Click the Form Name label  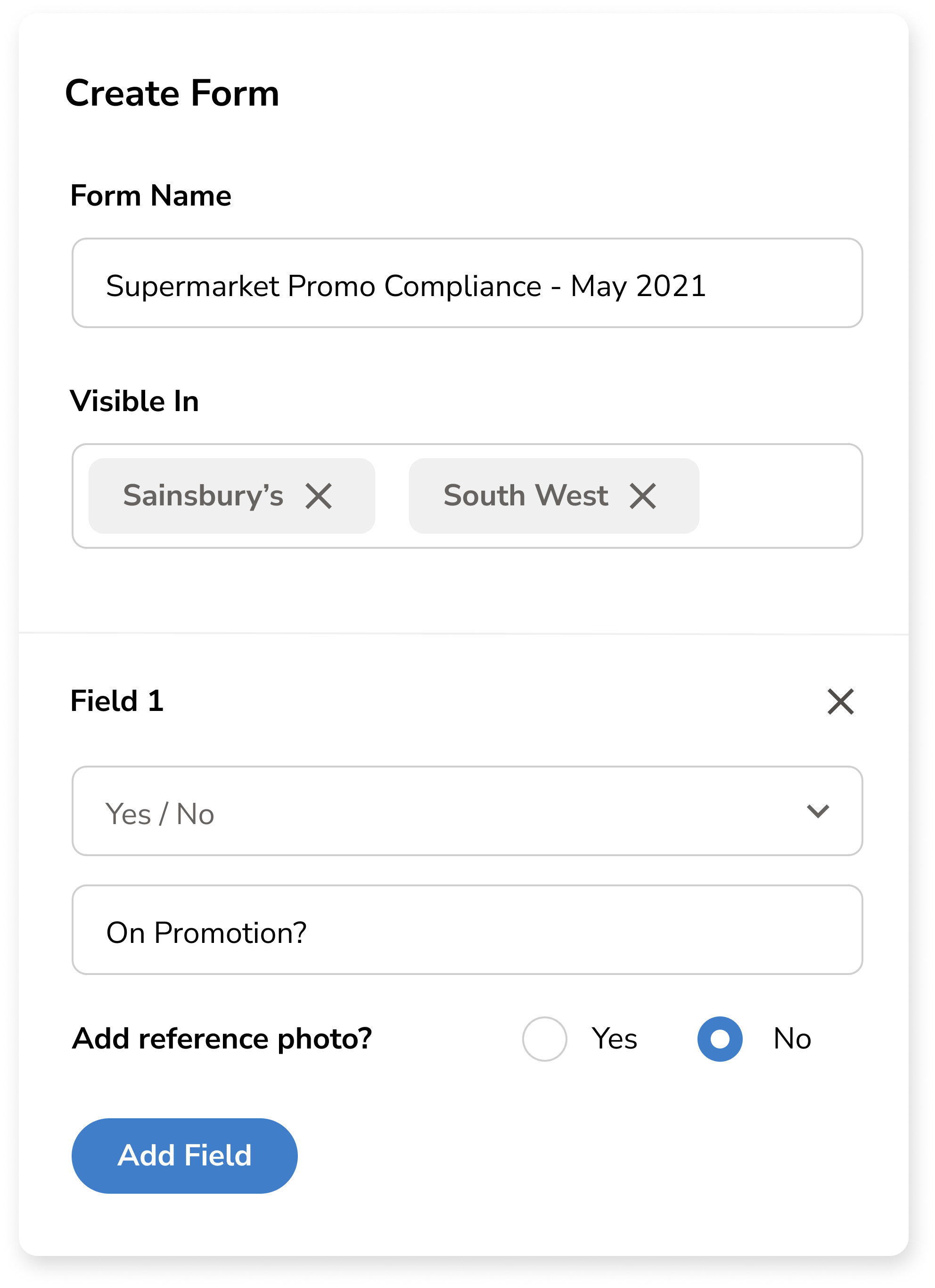[150, 196]
